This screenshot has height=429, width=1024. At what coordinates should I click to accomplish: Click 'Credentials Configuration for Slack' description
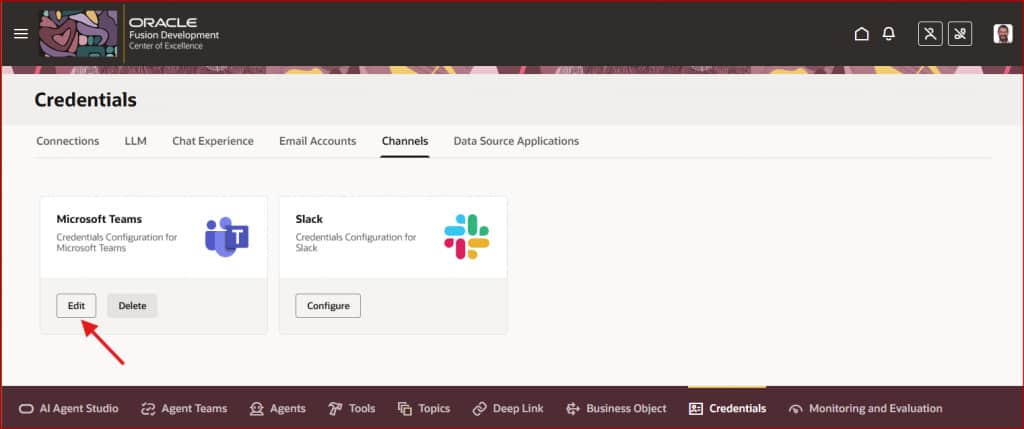point(356,243)
